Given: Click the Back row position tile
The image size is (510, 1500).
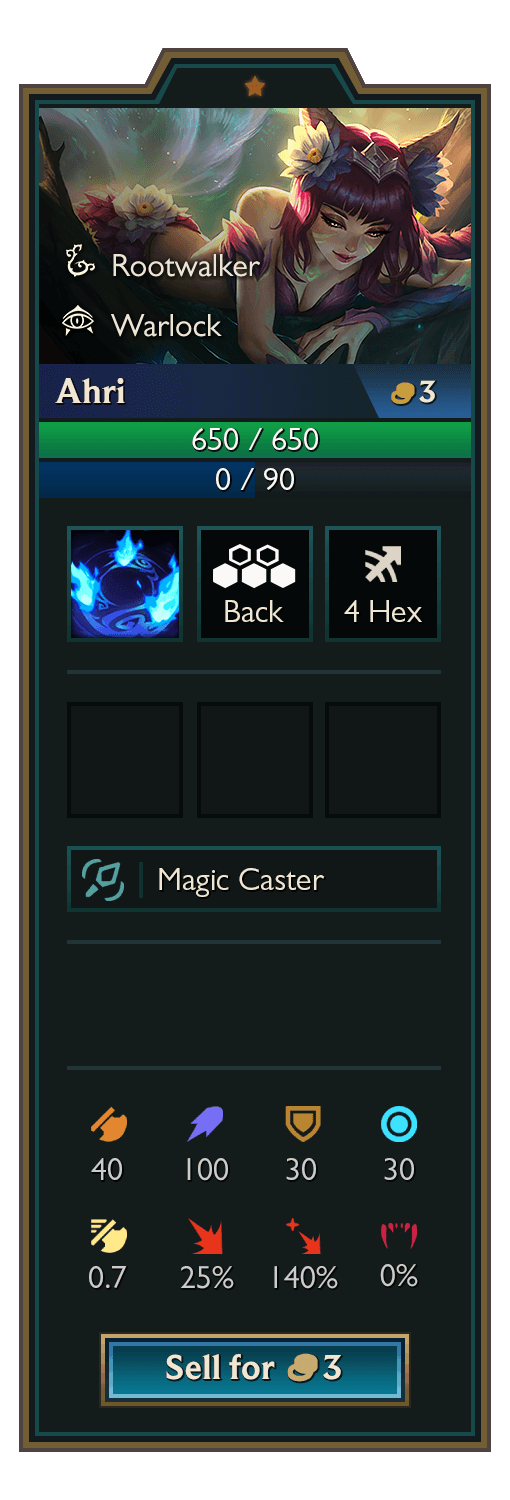Looking at the screenshot, I should pos(254,584).
